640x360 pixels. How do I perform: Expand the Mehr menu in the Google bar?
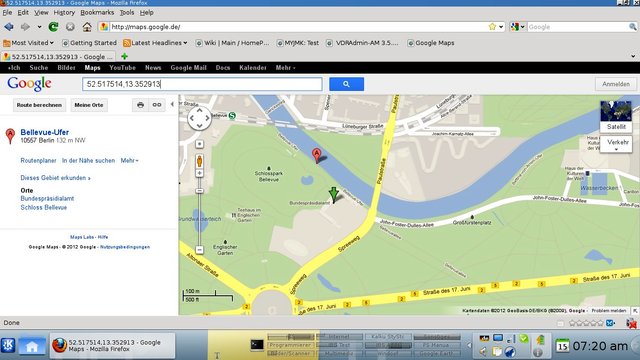(x=285, y=68)
